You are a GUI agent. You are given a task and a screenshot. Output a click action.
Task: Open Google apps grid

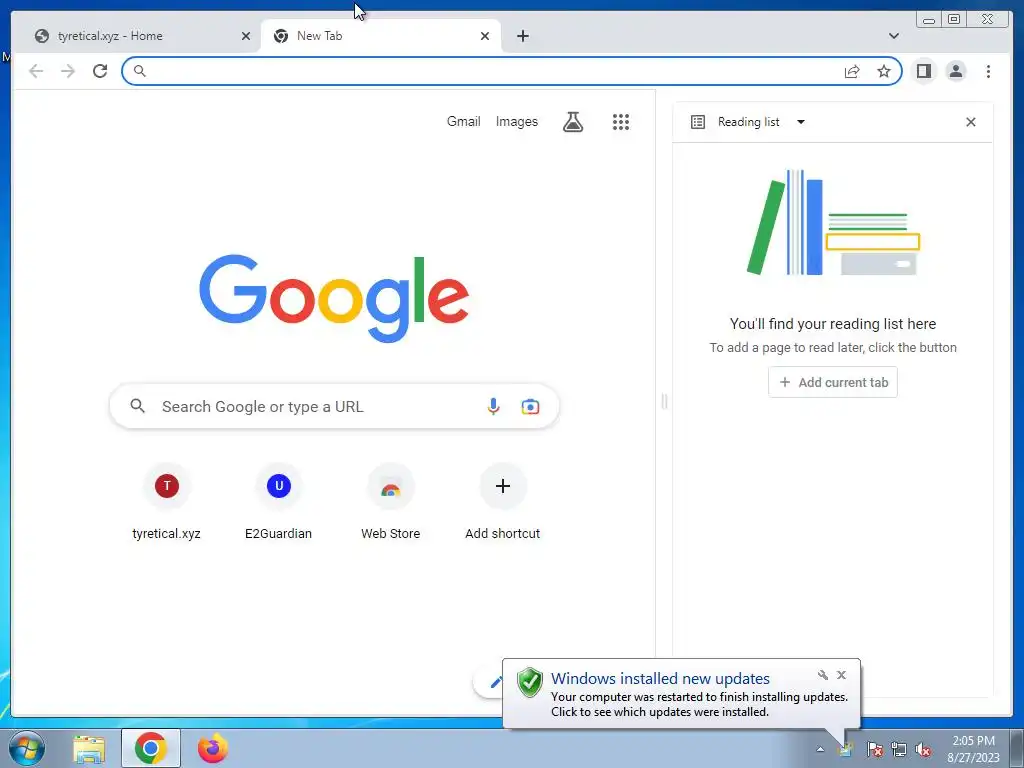(620, 121)
